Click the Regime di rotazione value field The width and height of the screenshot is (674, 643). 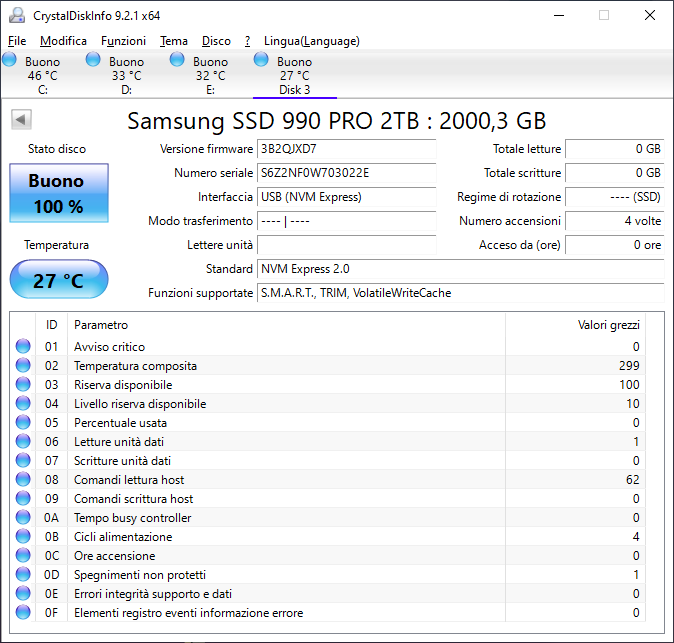[615, 197]
